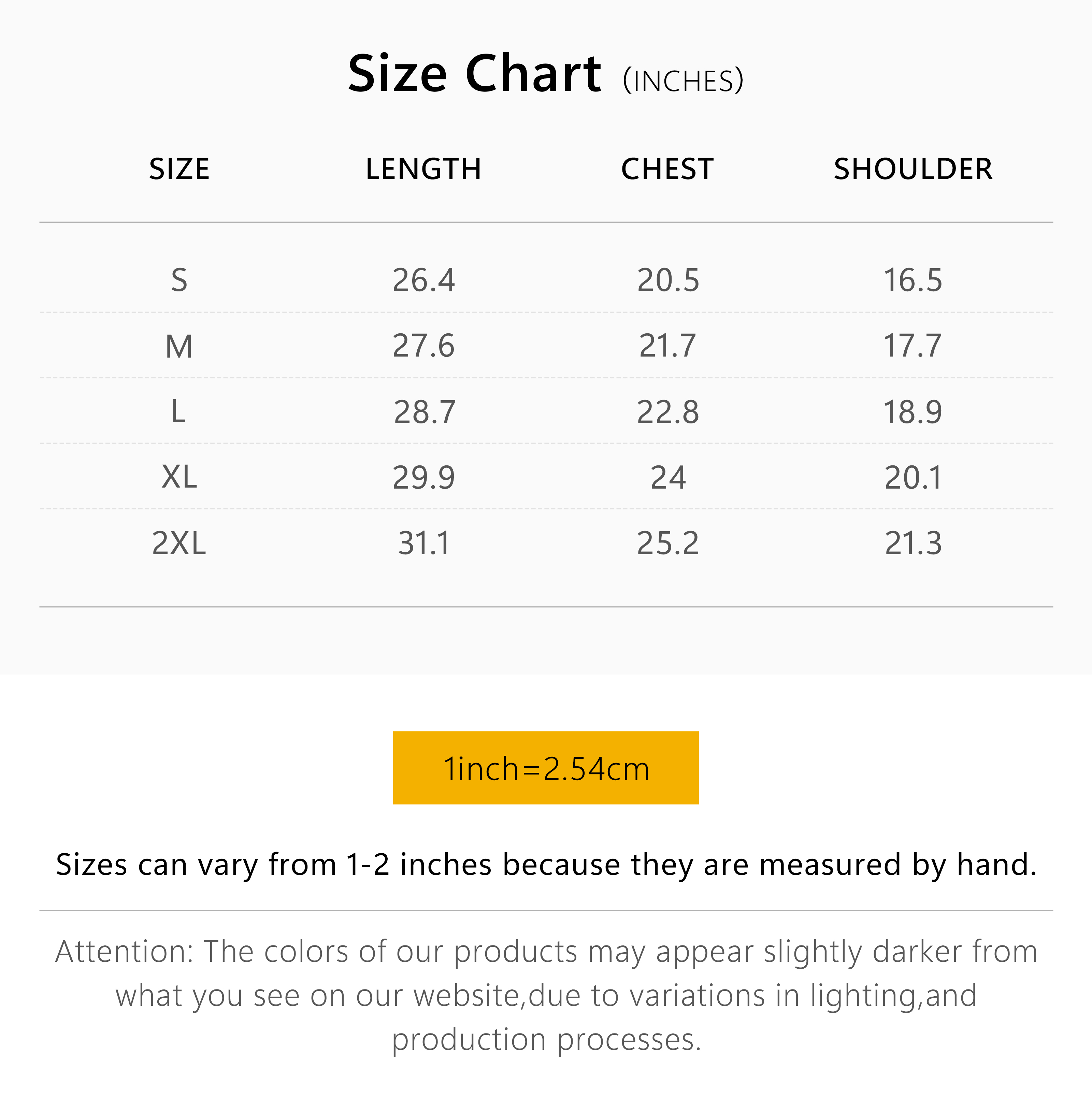Click the 21.3 shoulder value for 2XL
The height and width of the screenshot is (1100, 1092).
(913, 543)
